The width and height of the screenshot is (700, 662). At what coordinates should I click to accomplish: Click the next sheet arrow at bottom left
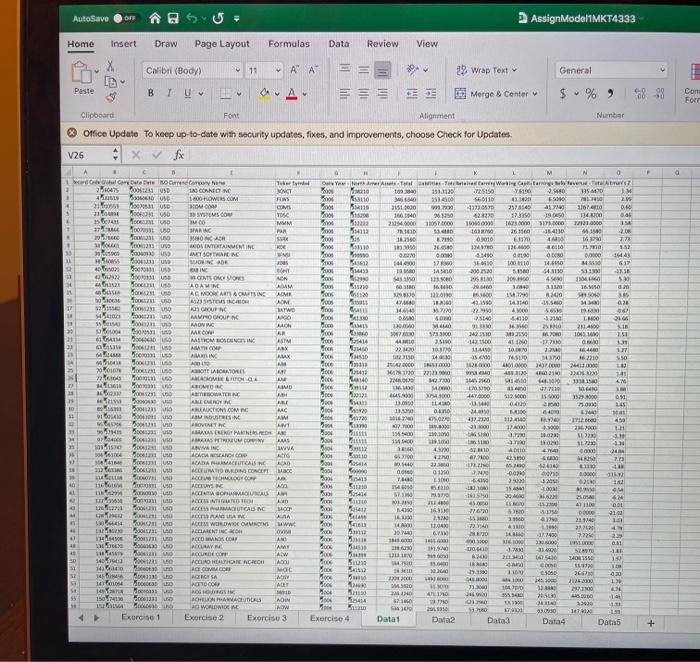pos(96,618)
